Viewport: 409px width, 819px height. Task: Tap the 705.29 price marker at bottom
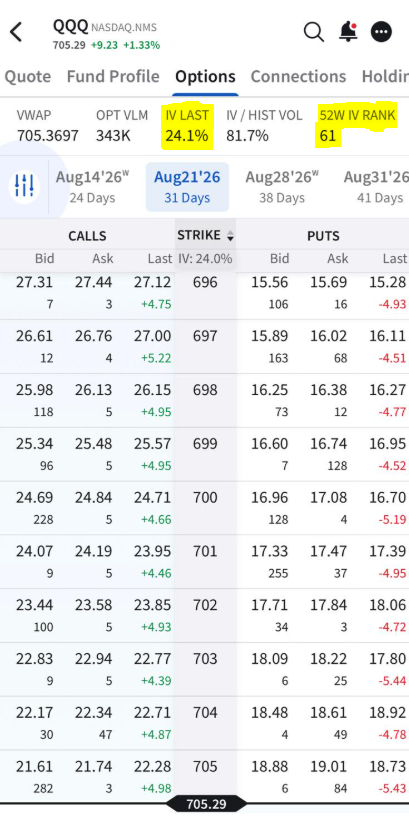[x=206, y=804]
